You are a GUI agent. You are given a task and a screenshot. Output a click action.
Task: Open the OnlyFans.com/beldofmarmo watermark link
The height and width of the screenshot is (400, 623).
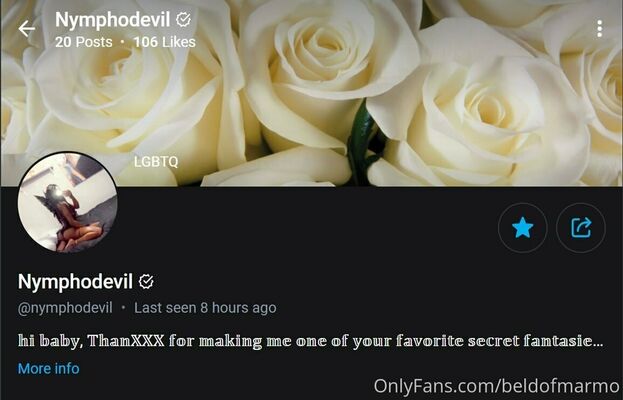click(x=496, y=386)
